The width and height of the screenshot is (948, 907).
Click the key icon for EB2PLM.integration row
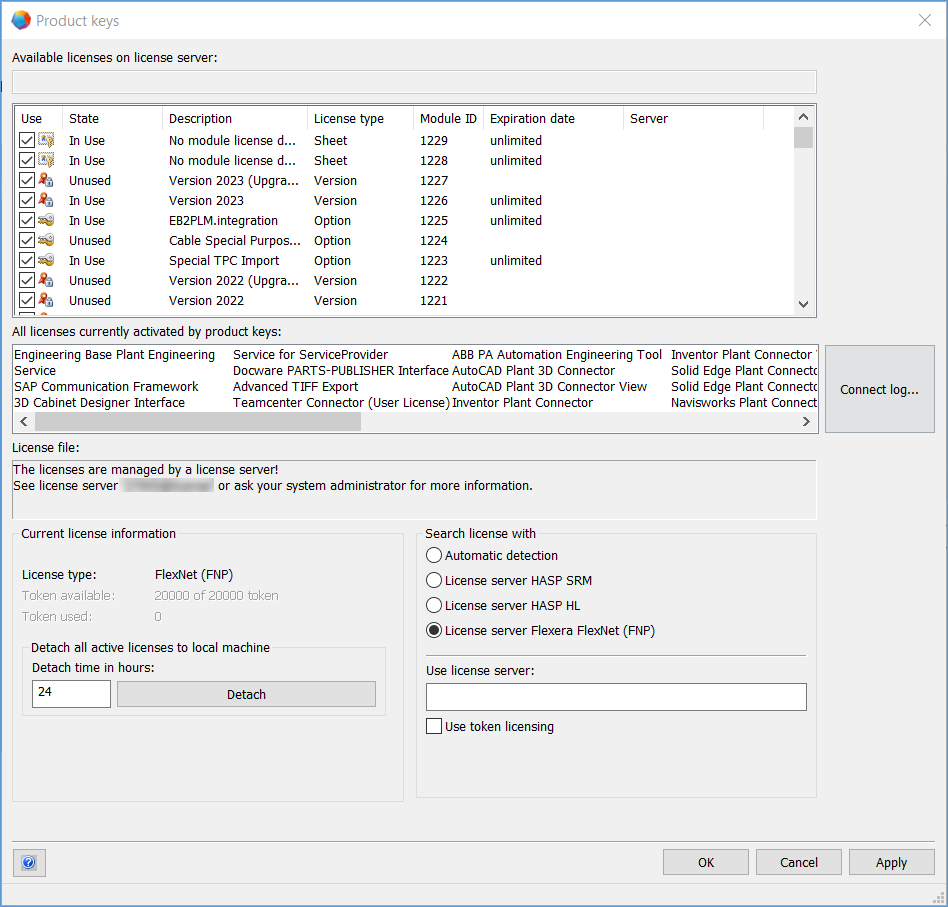pos(46,221)
